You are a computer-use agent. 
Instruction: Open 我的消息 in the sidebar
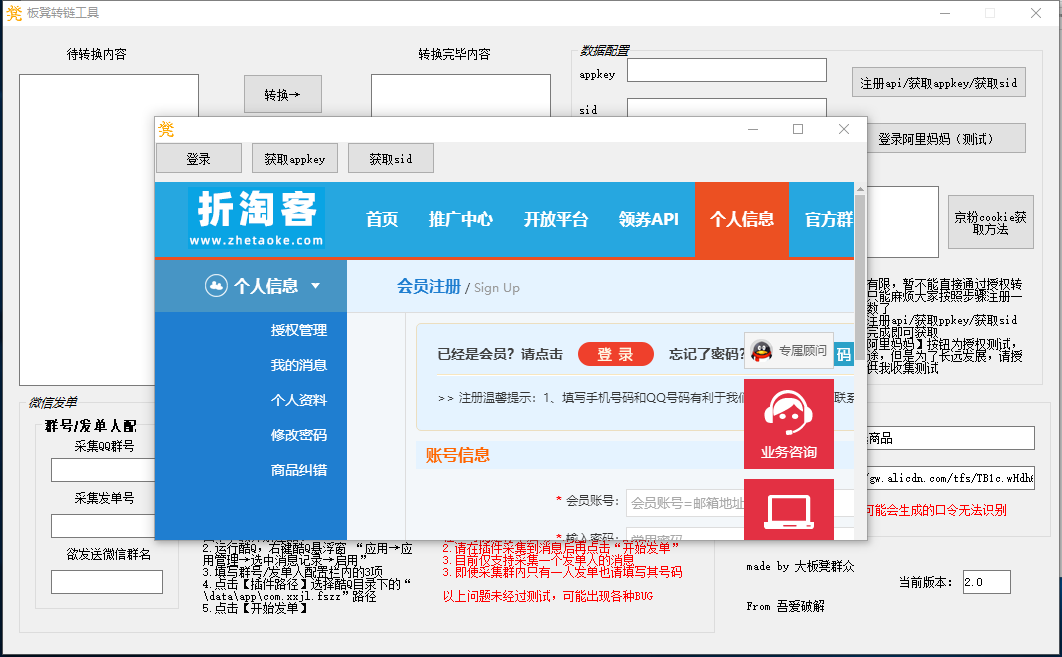(x=299, y=365)
